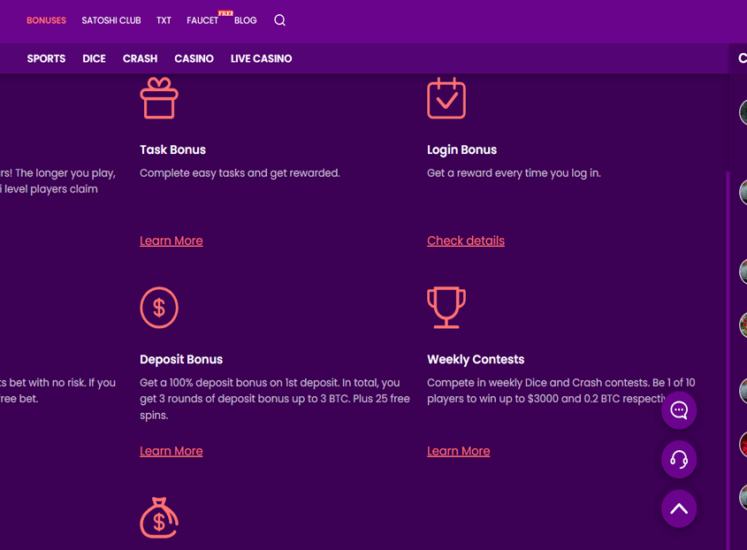Switch to the Sports tab
The image size is (747, 550).
(46, 59)
